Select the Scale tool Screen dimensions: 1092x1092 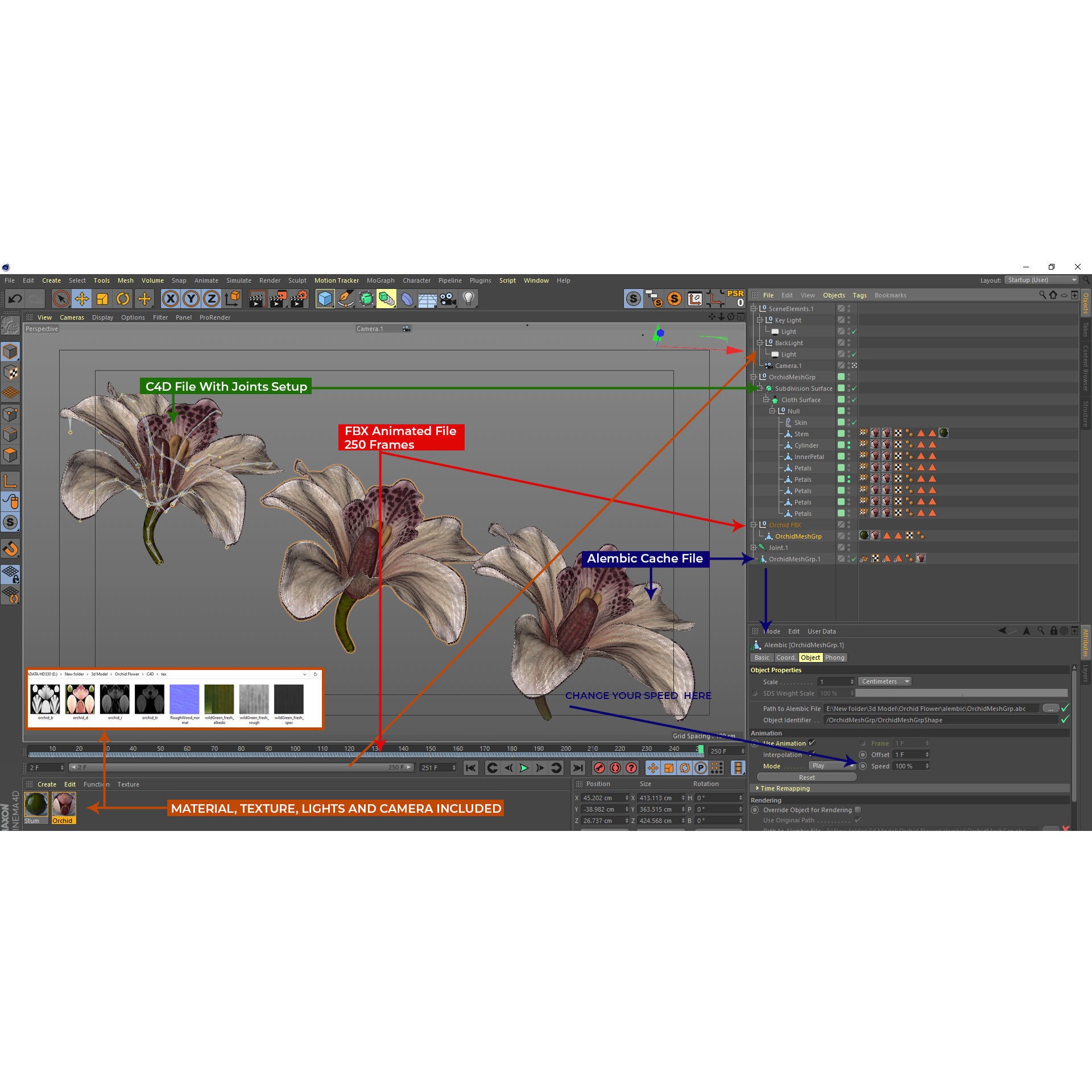pos(102,299)
